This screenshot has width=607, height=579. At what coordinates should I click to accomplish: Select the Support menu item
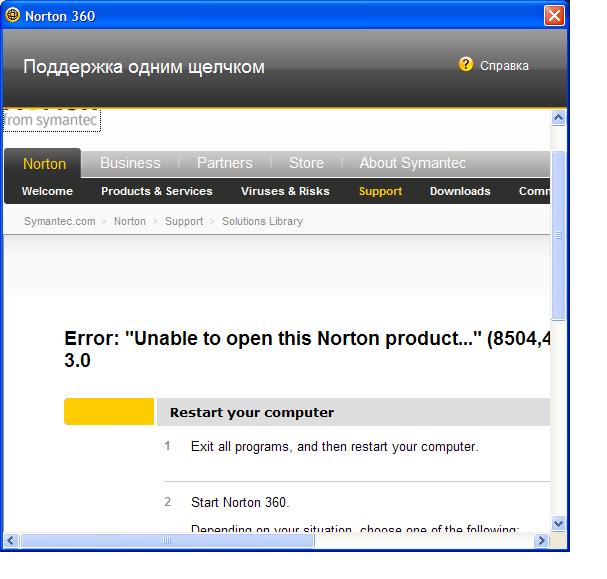click(x=381, y=191)
